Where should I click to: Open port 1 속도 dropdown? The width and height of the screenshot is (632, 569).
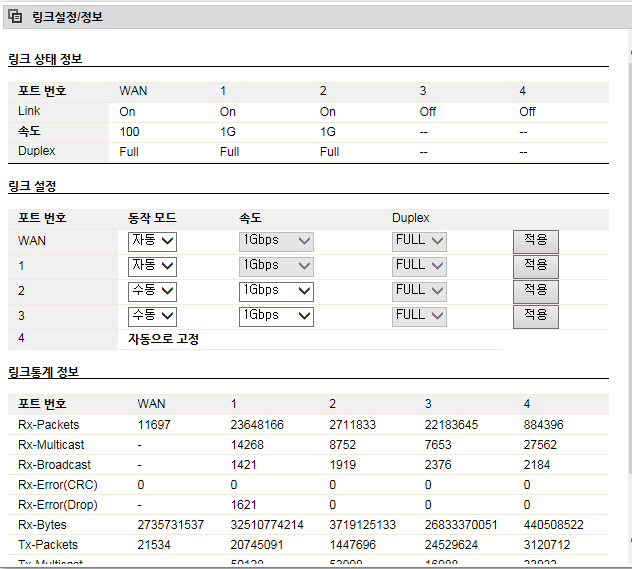click(276, 267)
